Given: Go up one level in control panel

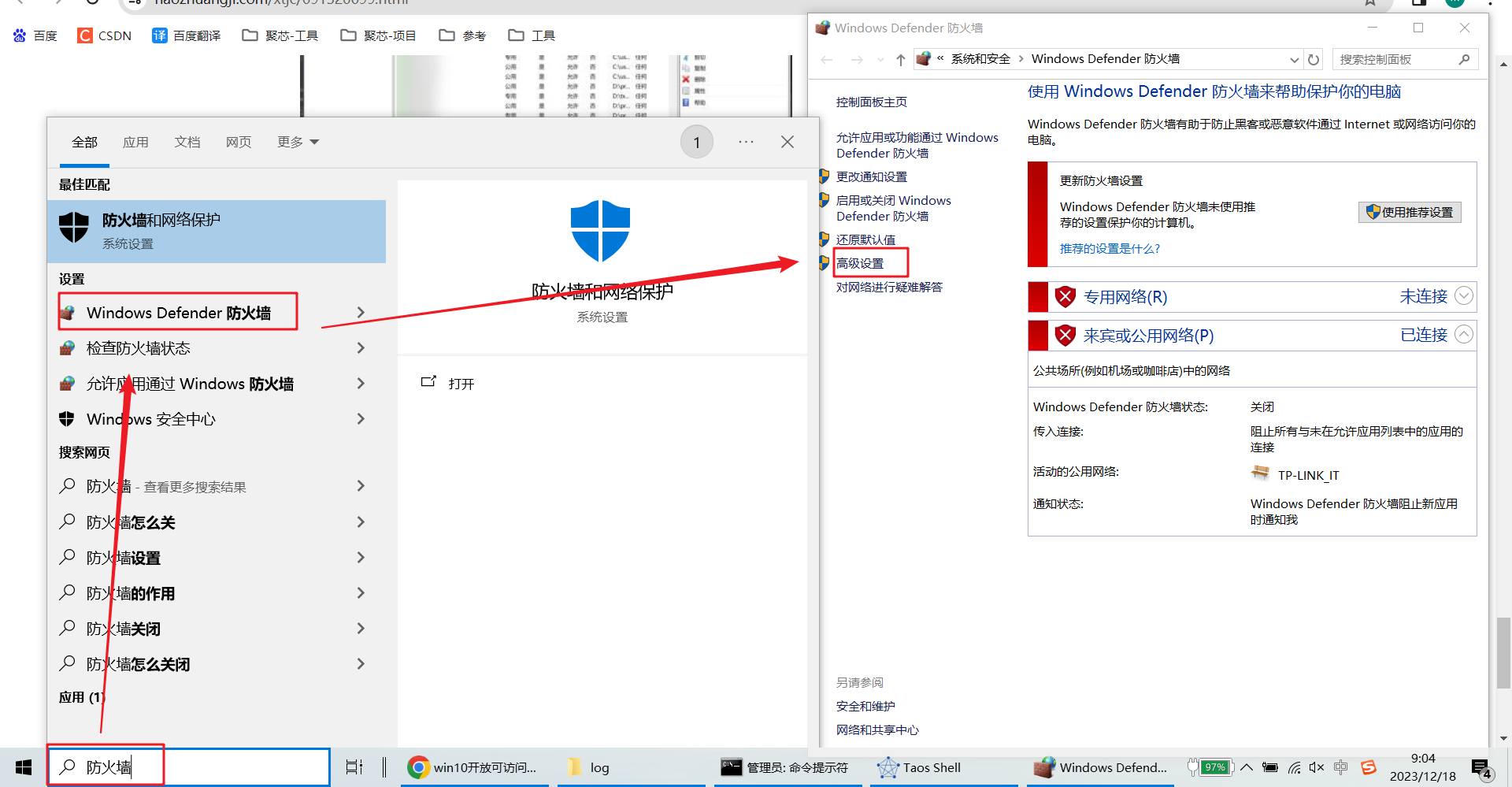Looking at the screenshot, I should pyautogui.click(x=901, y=59).
